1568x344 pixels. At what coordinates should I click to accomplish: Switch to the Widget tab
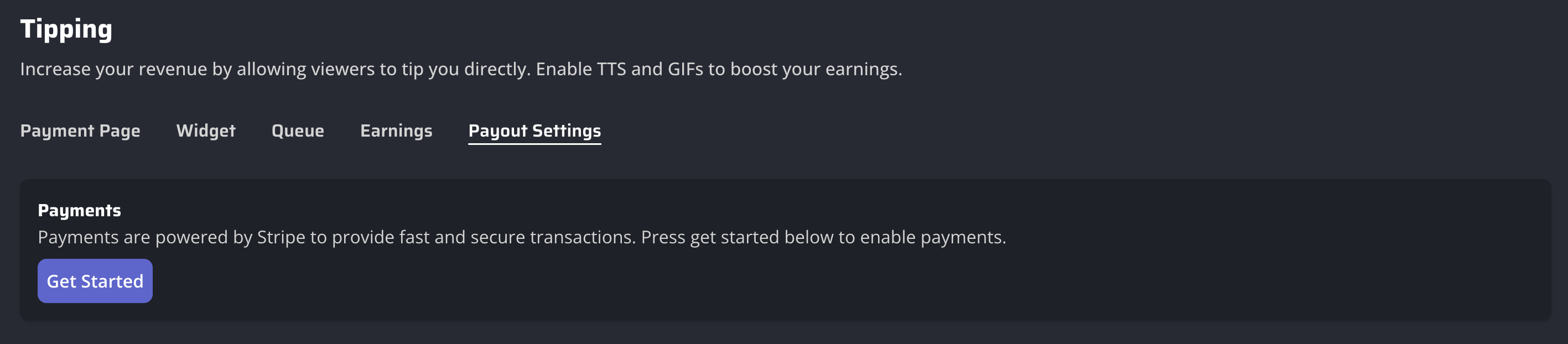pyautogui.click(x=206, y=131)
